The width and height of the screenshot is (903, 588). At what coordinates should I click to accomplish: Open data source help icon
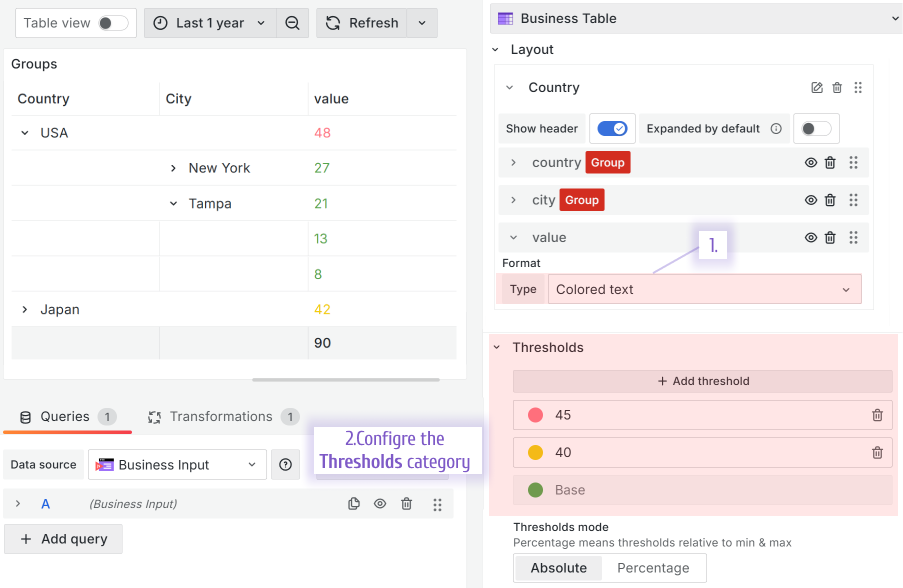point(286,465)
